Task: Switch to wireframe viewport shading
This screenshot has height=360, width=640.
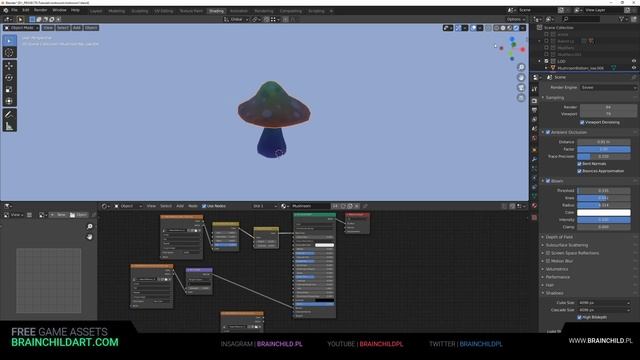Action: point(496,28)
